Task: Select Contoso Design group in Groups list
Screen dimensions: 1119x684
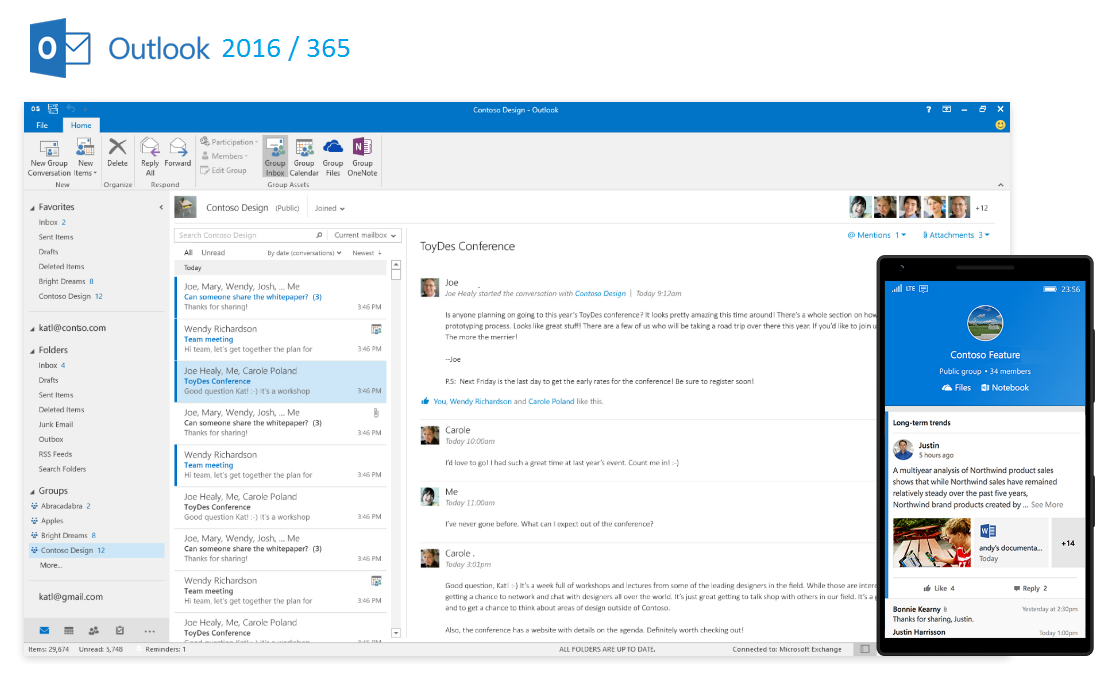Action: pos(96,550)
